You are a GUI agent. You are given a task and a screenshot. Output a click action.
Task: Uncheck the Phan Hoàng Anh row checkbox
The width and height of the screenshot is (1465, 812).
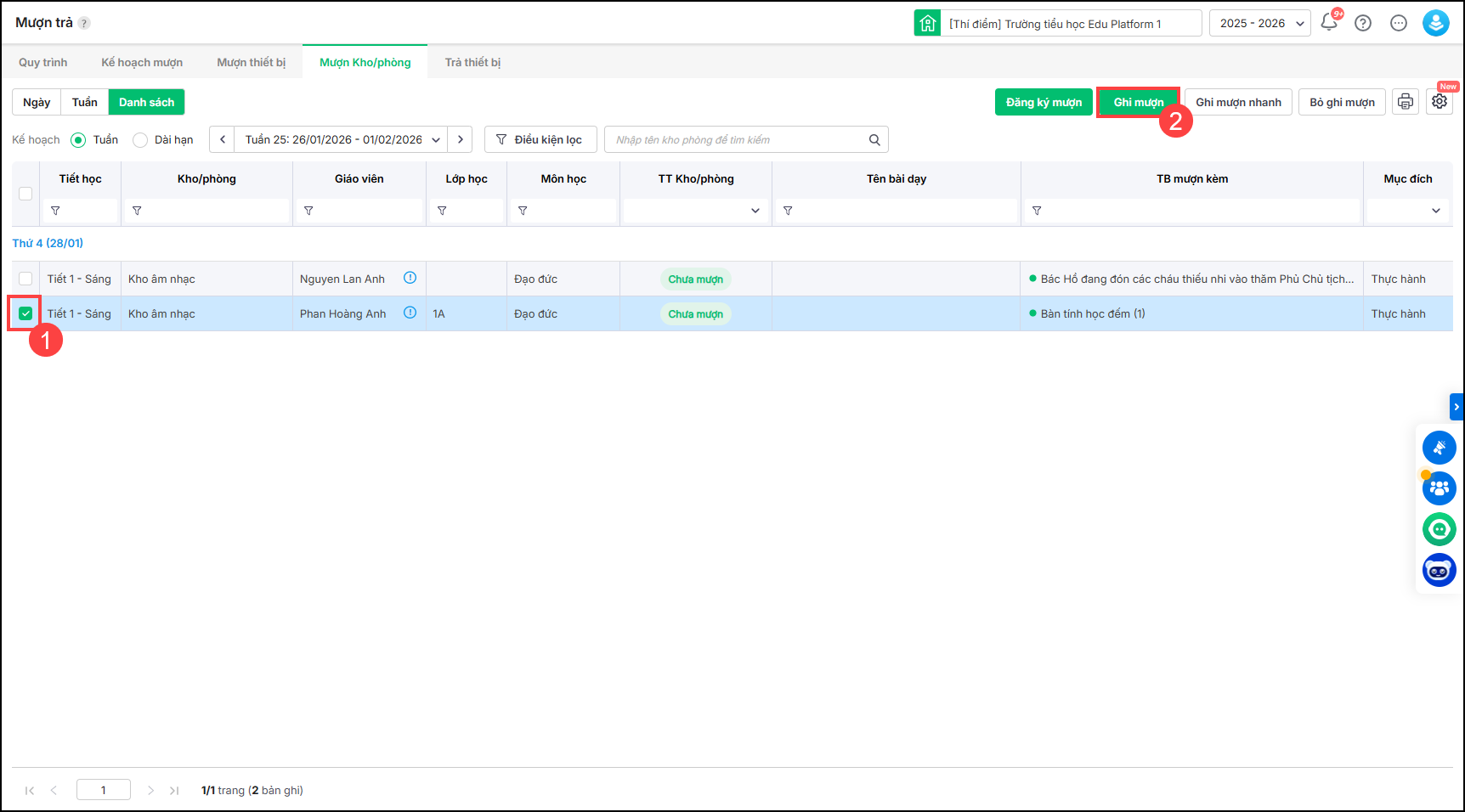[x=25, y=313]
